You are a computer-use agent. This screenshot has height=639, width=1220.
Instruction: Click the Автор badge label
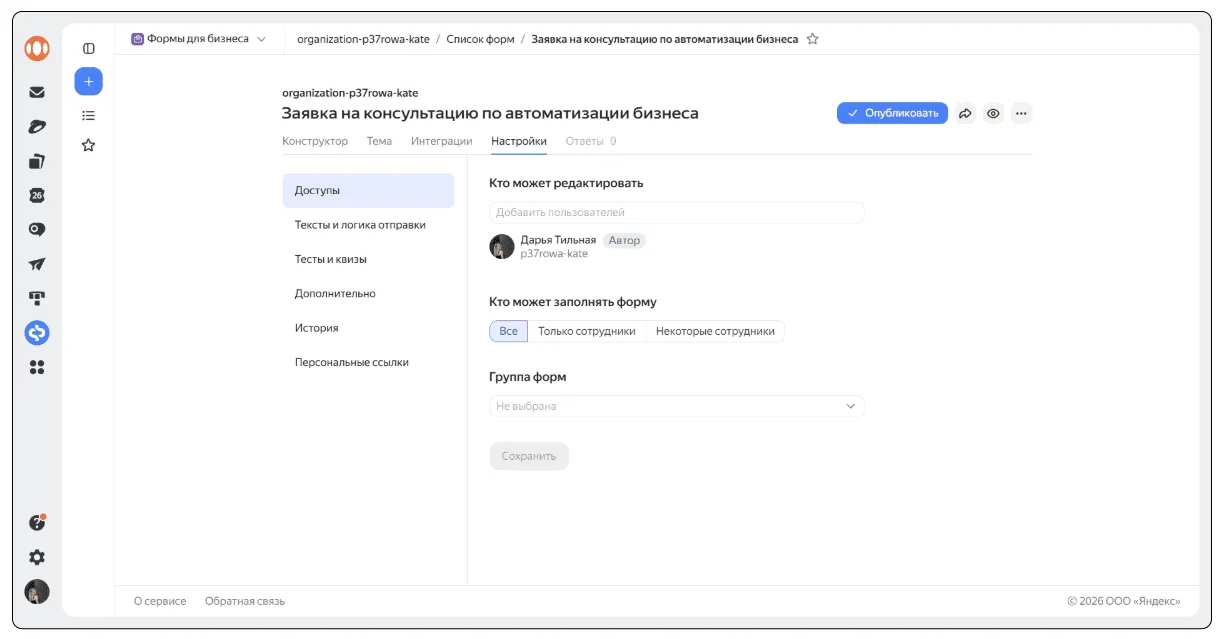pos(624,240)
